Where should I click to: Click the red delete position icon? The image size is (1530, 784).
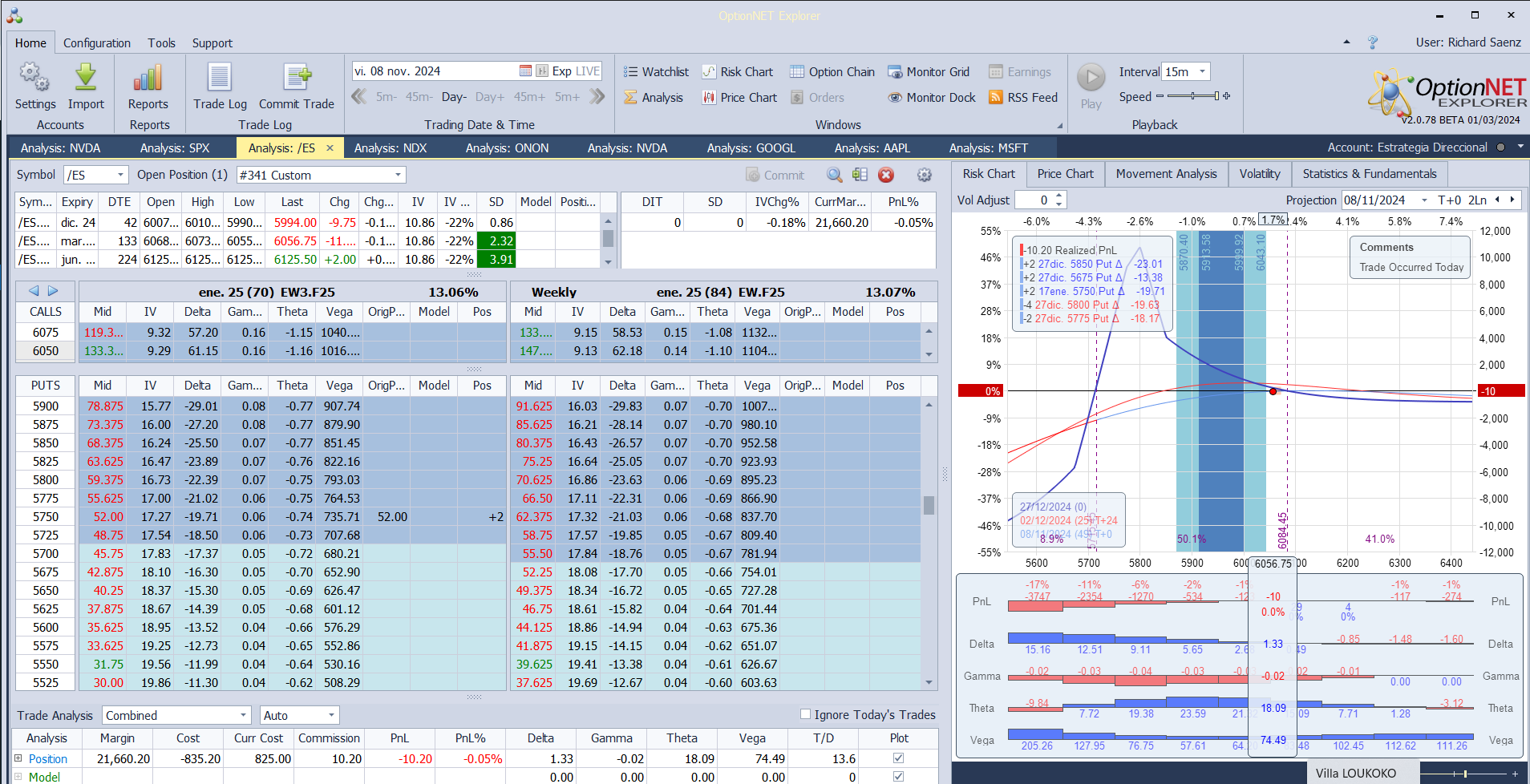point(886,175)
